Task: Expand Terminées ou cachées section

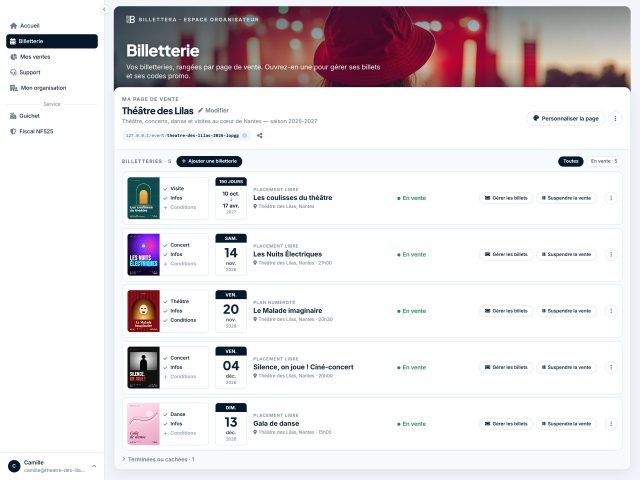Action: [x=158, y=459]
